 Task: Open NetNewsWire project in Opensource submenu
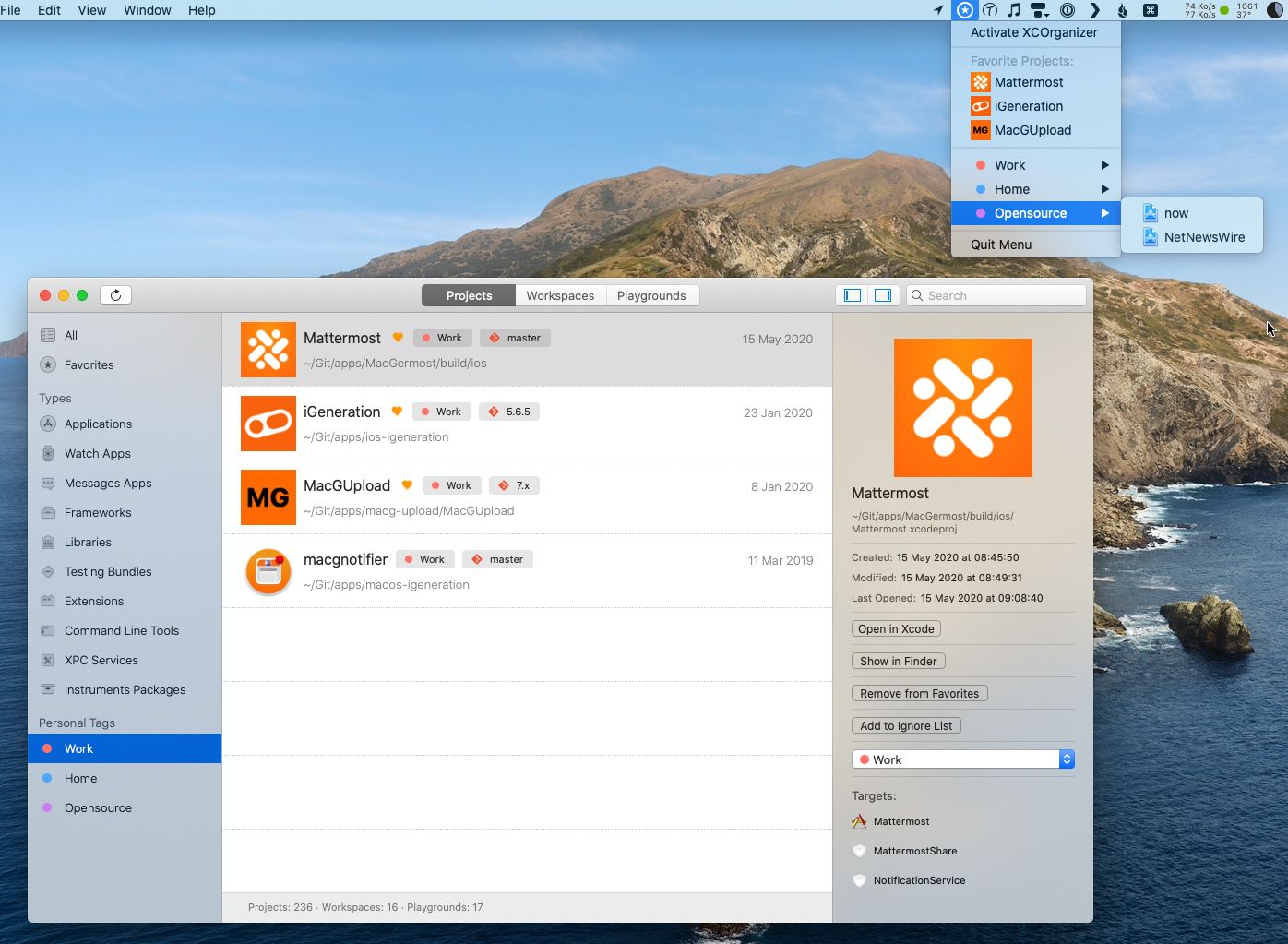coord(1192,237)
